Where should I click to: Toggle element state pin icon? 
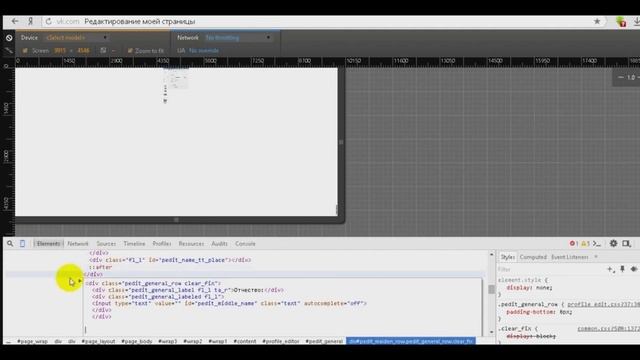tap(622, 269)
